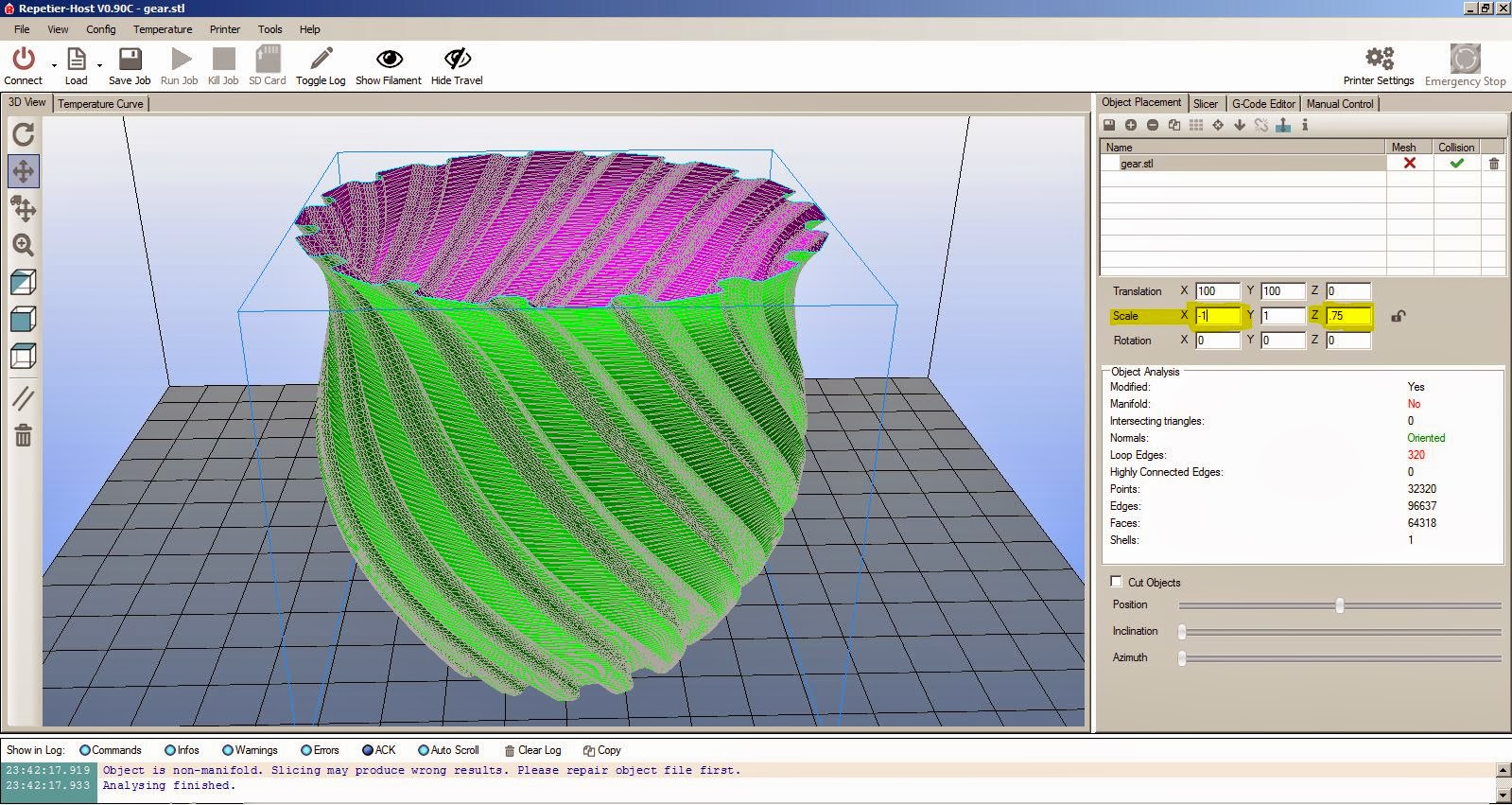The height and width of the screenshot is (805, 1512).
Task: Click the broken-link icon in the placement toolbar
Action: (x=1261, y=125)
